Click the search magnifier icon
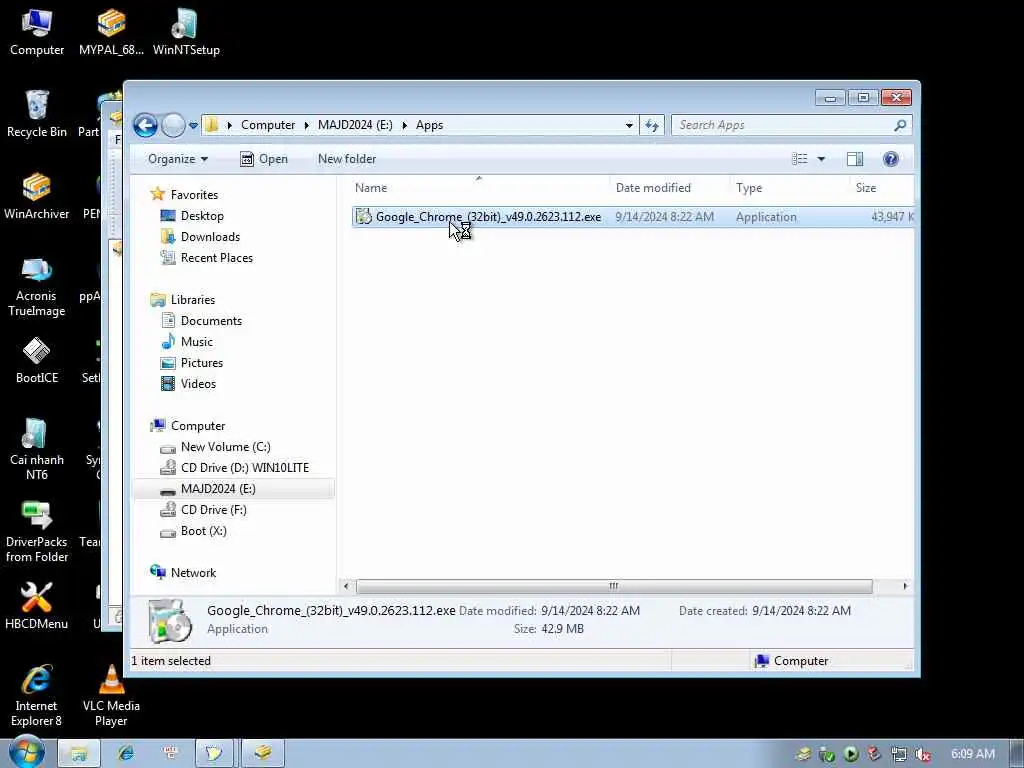The height and width of the screenshot is (768, 1024). [901, 125]
